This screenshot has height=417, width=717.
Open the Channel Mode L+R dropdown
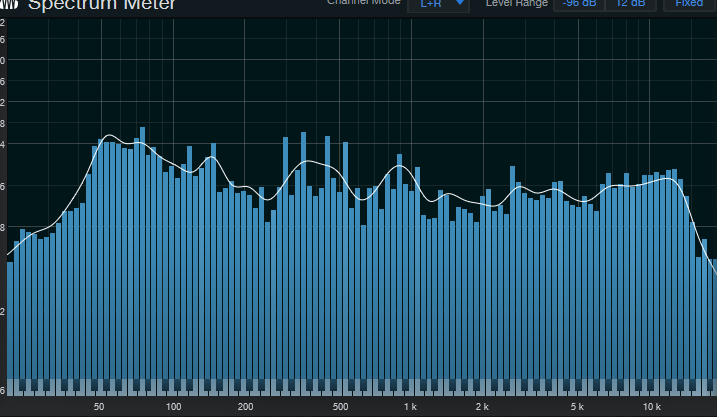tap(438, 4)
